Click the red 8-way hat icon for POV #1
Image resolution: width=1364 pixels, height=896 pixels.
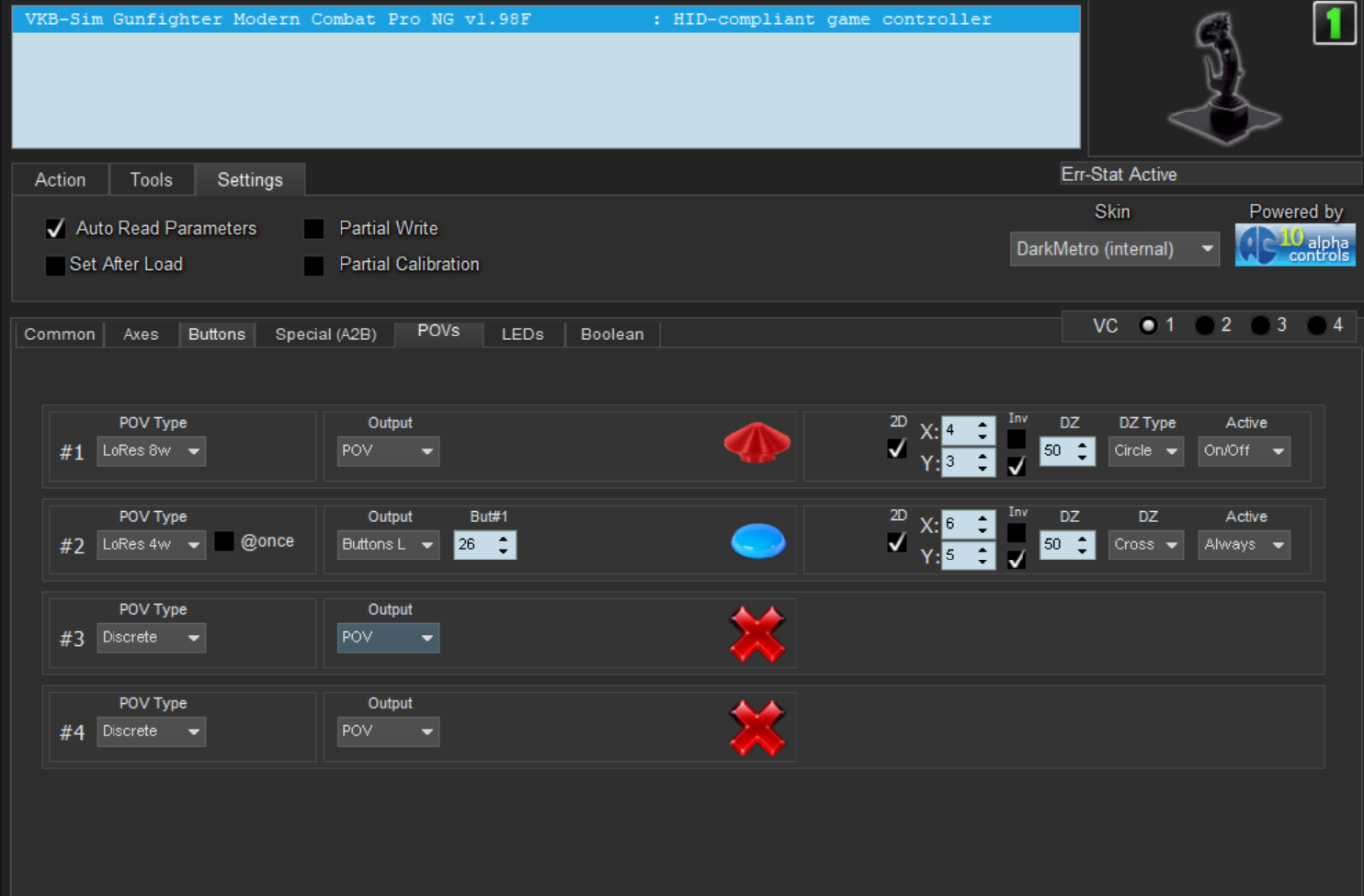757,443
